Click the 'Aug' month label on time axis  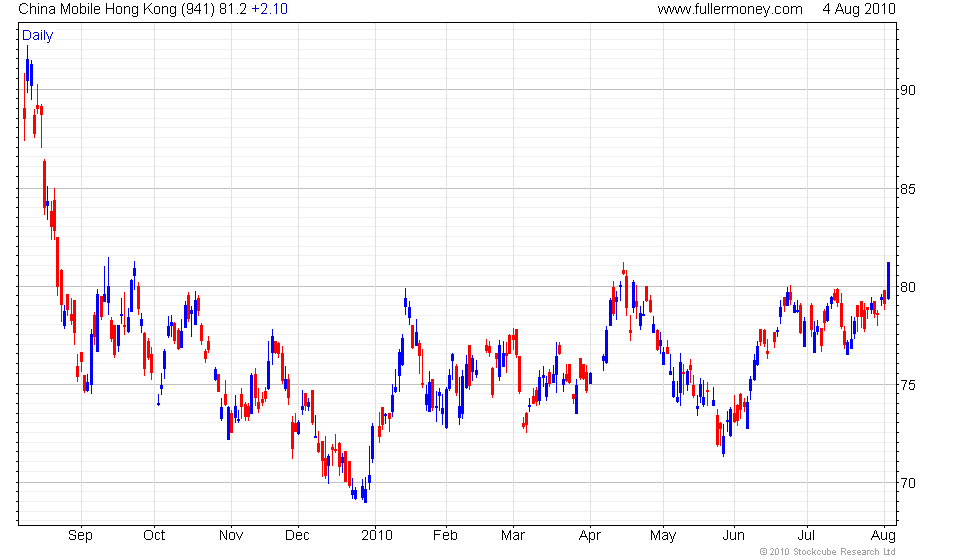coord(884,536)
